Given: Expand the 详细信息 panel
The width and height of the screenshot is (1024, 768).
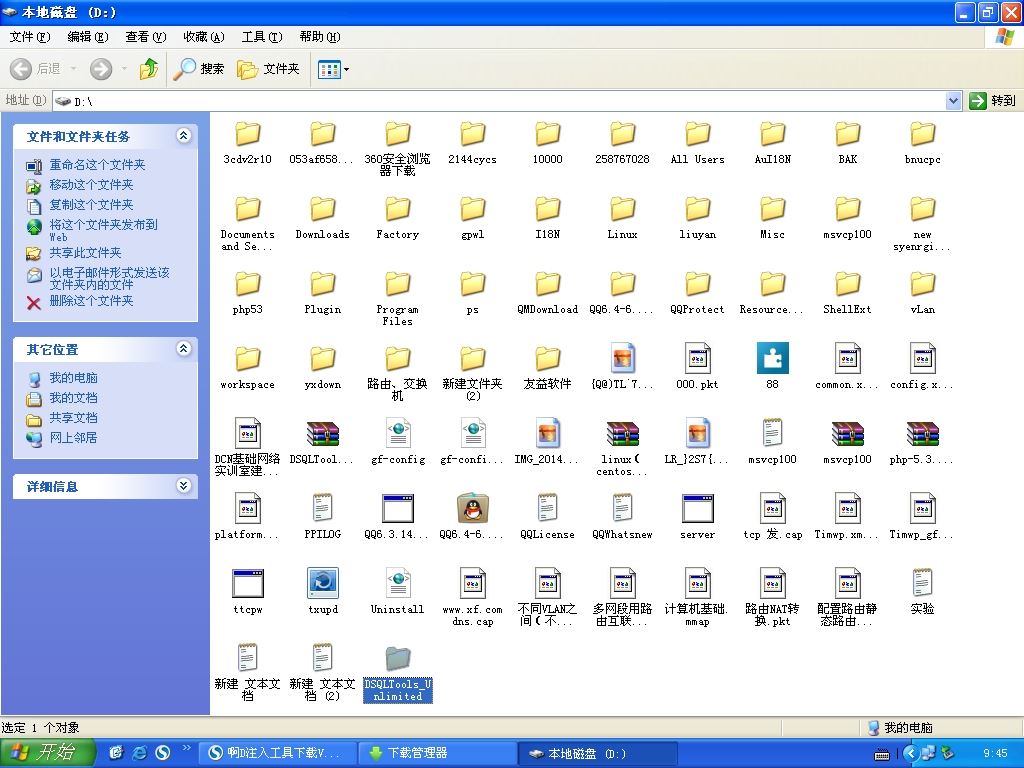Looking at the screenshot, I should [184, 485].
